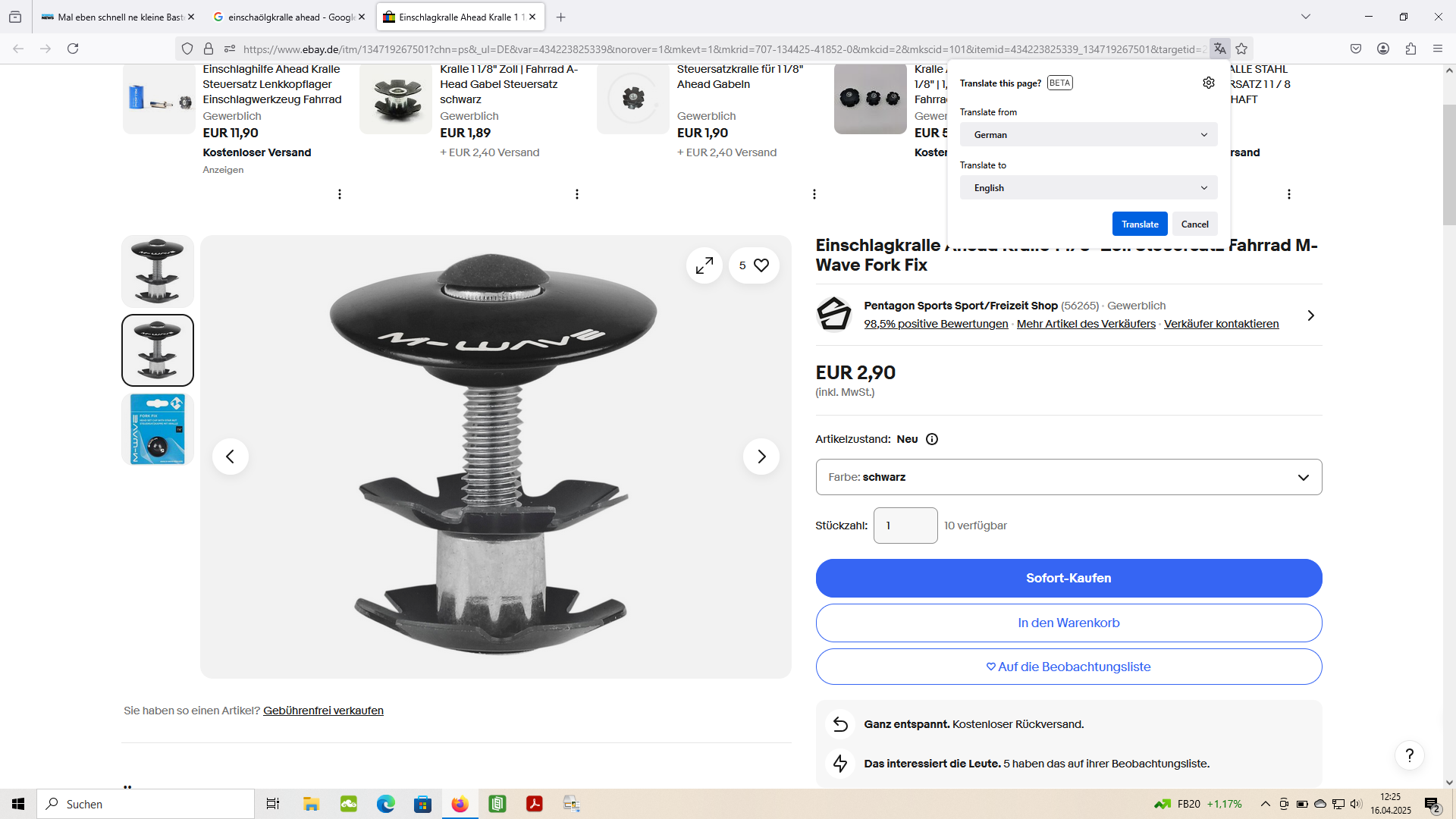
Task: Open the help question mark button
Action: pyautogui.click(x=1409, y=755)
